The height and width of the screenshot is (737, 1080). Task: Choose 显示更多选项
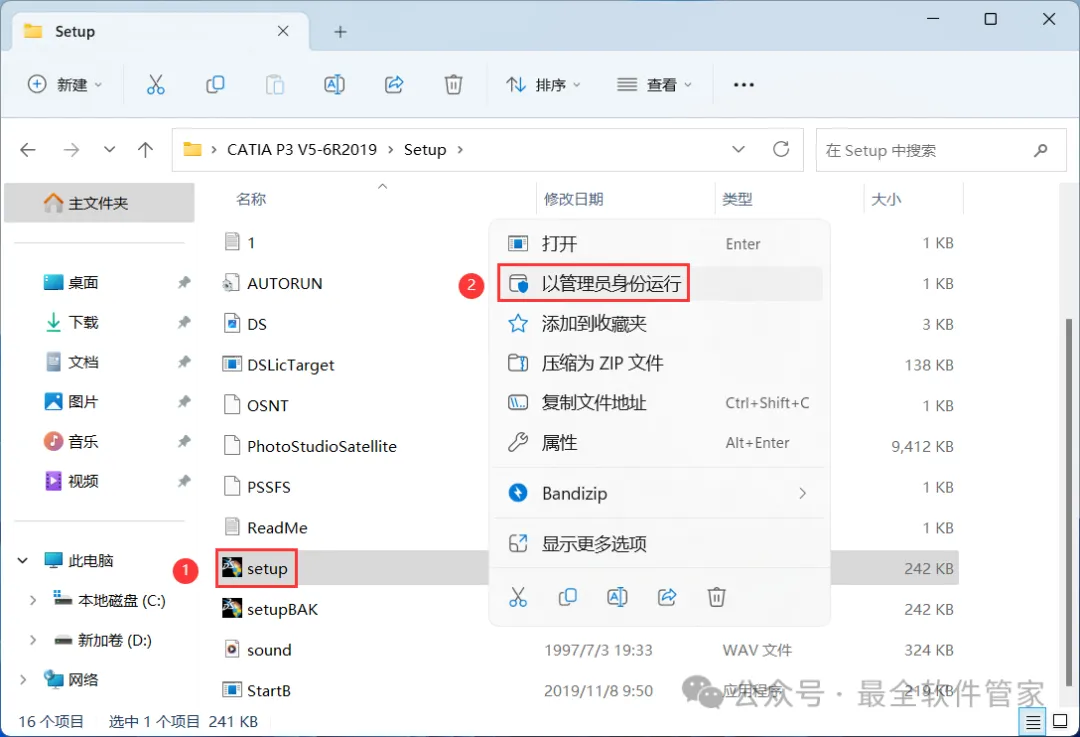[660, 543]
